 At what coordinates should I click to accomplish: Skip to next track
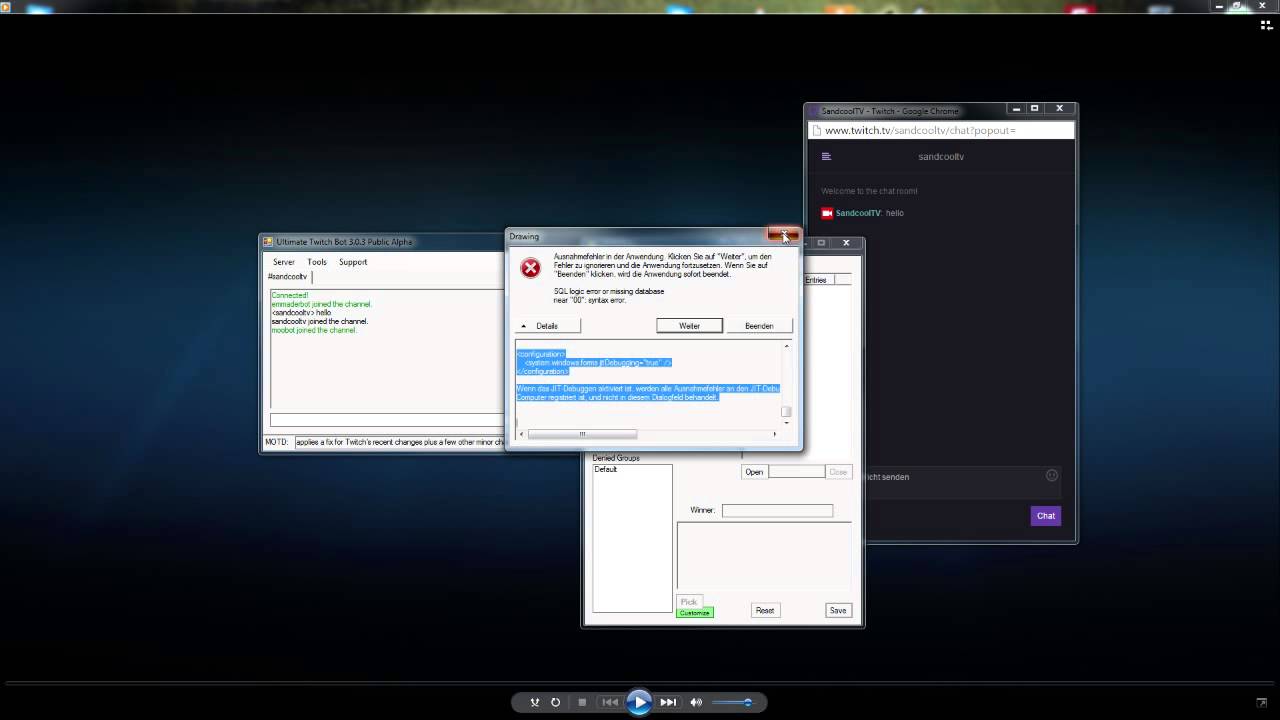point(669,702)
